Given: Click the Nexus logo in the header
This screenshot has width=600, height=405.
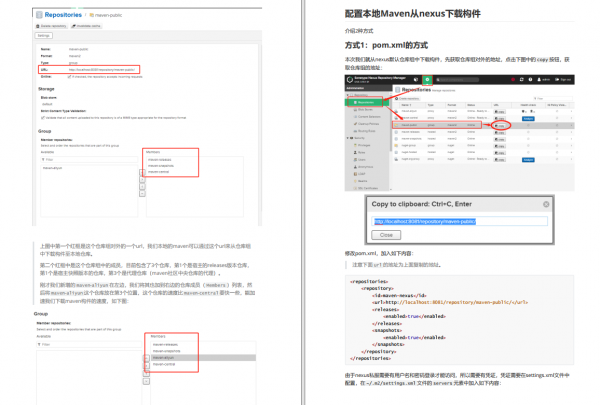Looking at the screenshot, I should click(x=349, y=80).
